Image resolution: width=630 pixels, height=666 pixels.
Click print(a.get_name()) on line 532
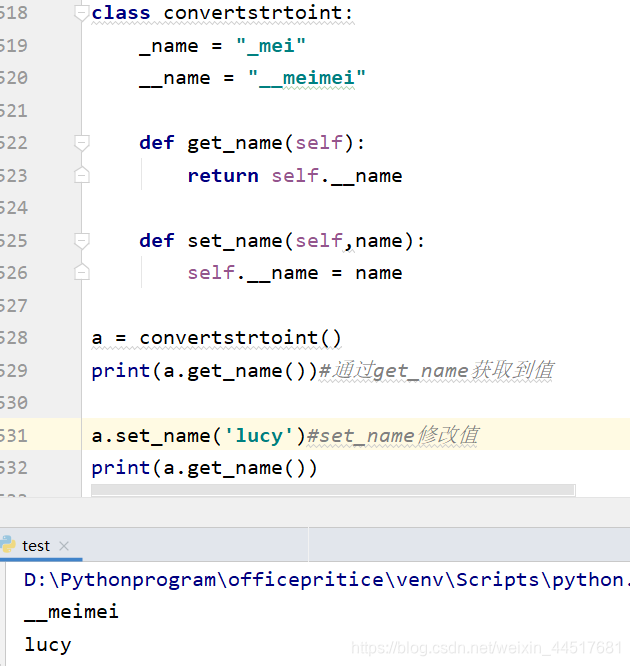[204, 468]
